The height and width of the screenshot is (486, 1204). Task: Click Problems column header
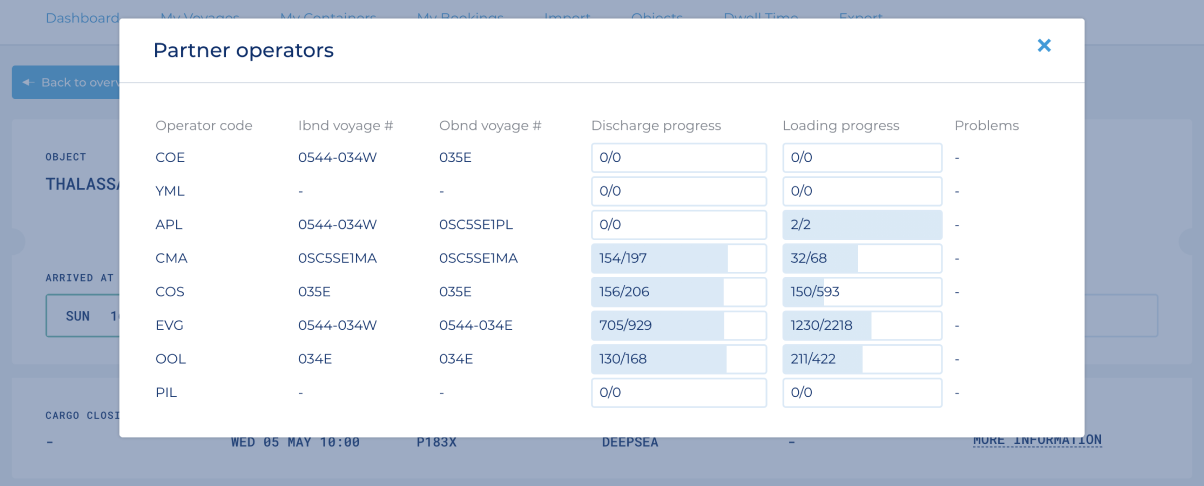pyautogui.click(x=987, y=126)
